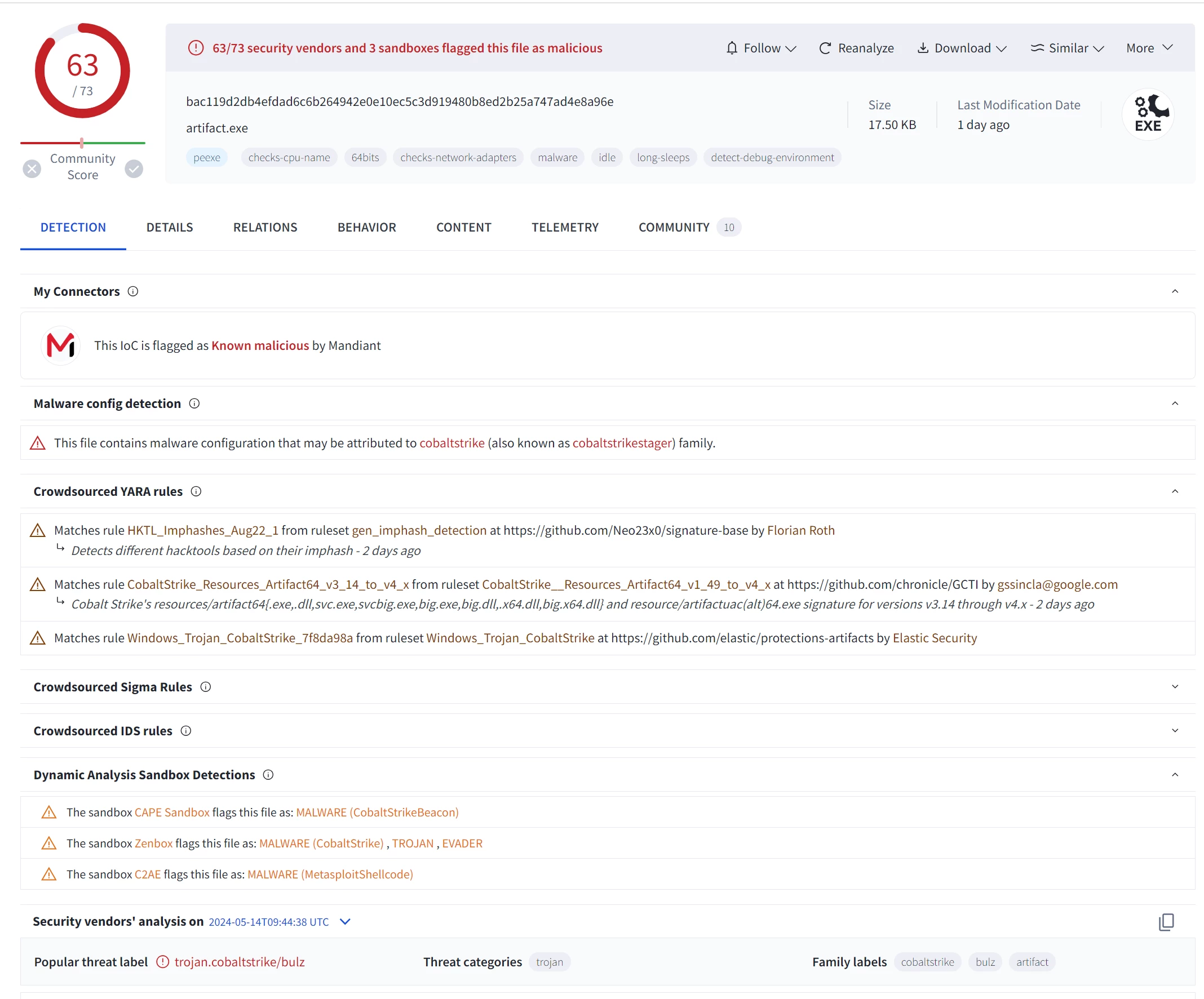Open the Similar dropdown menu
Image resolution: width=1204 pixels, height=999 pixels.
[1067, 48]
